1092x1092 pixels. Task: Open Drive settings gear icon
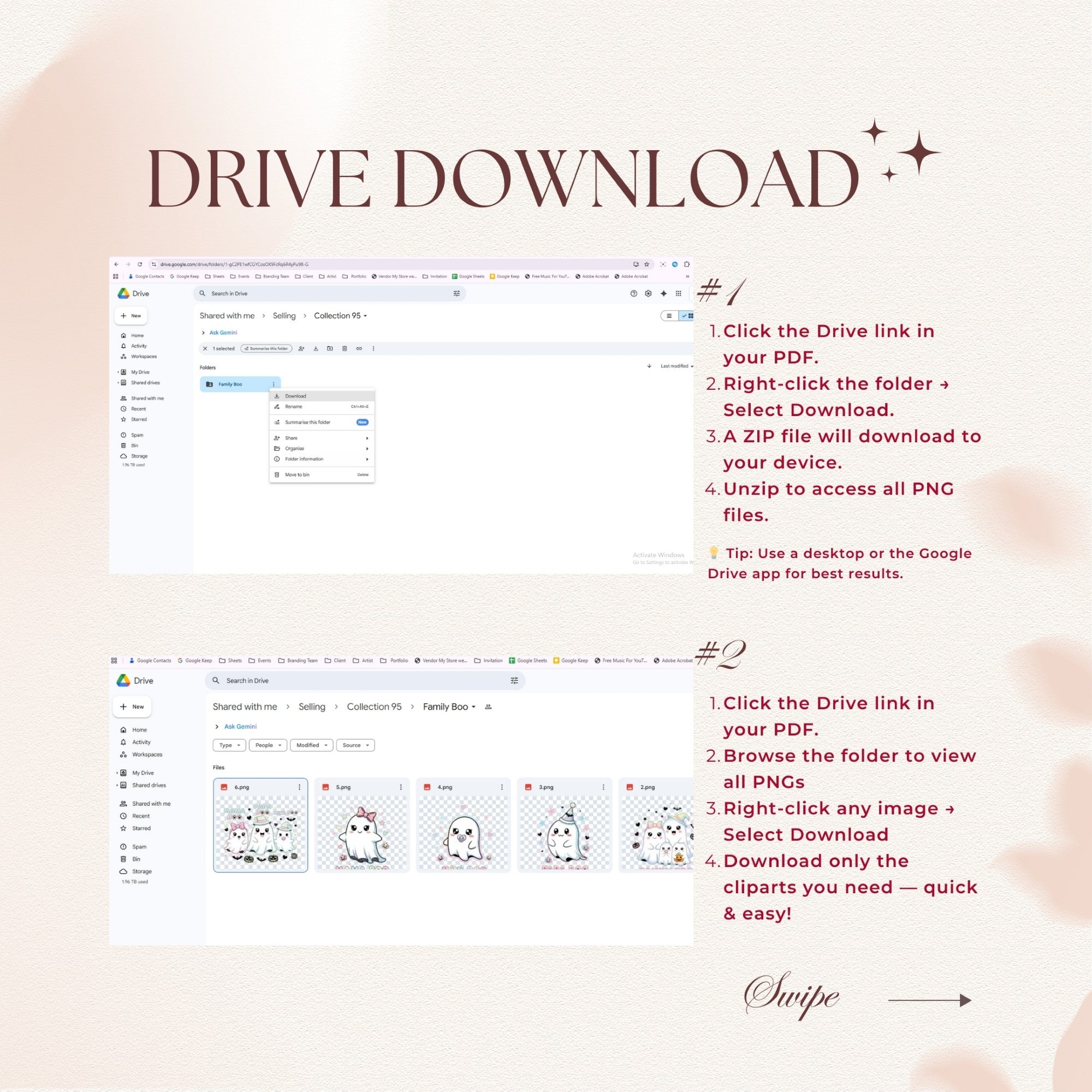tap(648, 293)
